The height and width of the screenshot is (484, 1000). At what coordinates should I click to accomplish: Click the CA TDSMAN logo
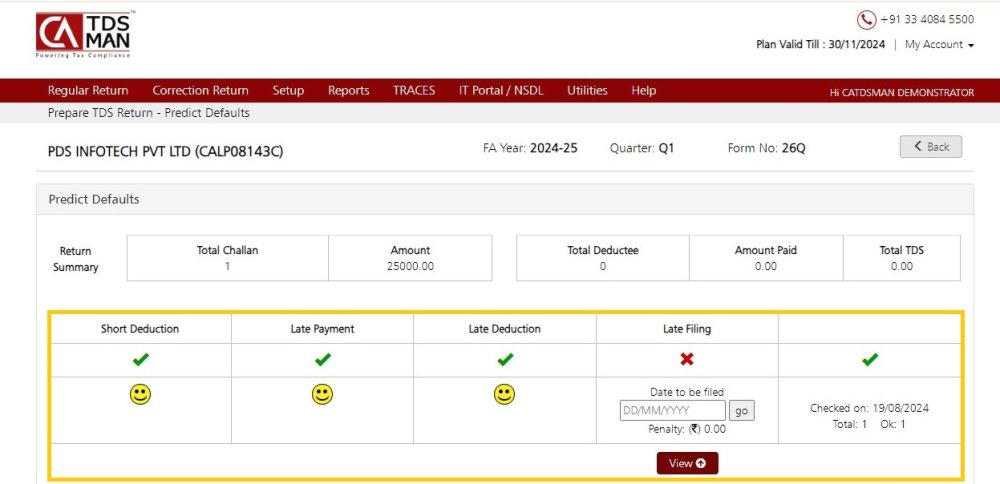click(x=84, y=34)
